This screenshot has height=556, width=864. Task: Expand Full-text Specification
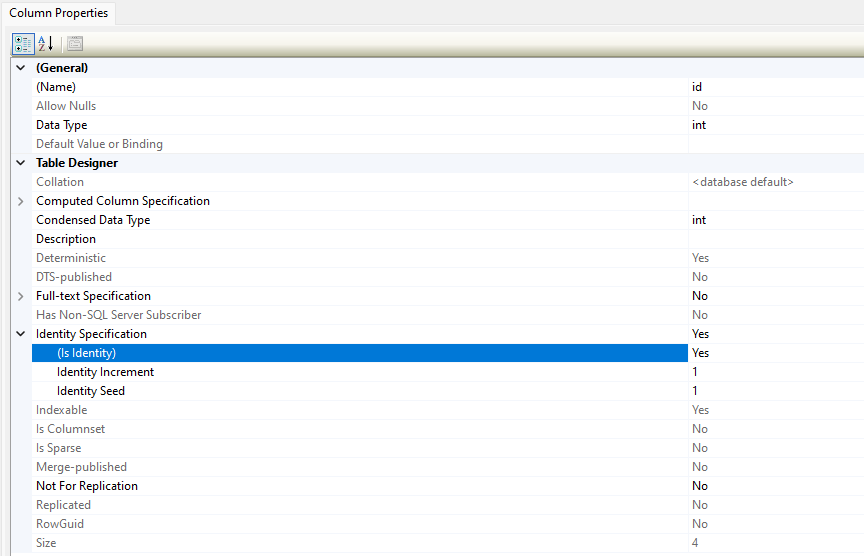pyautogui.click(x=21, y=296)
